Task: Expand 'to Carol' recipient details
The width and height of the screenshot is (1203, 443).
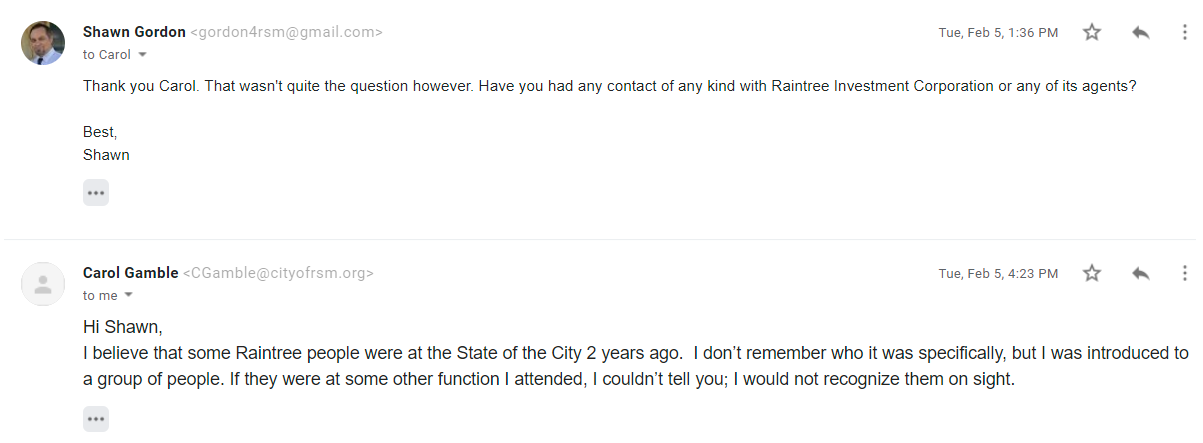Action: [142, 55]
